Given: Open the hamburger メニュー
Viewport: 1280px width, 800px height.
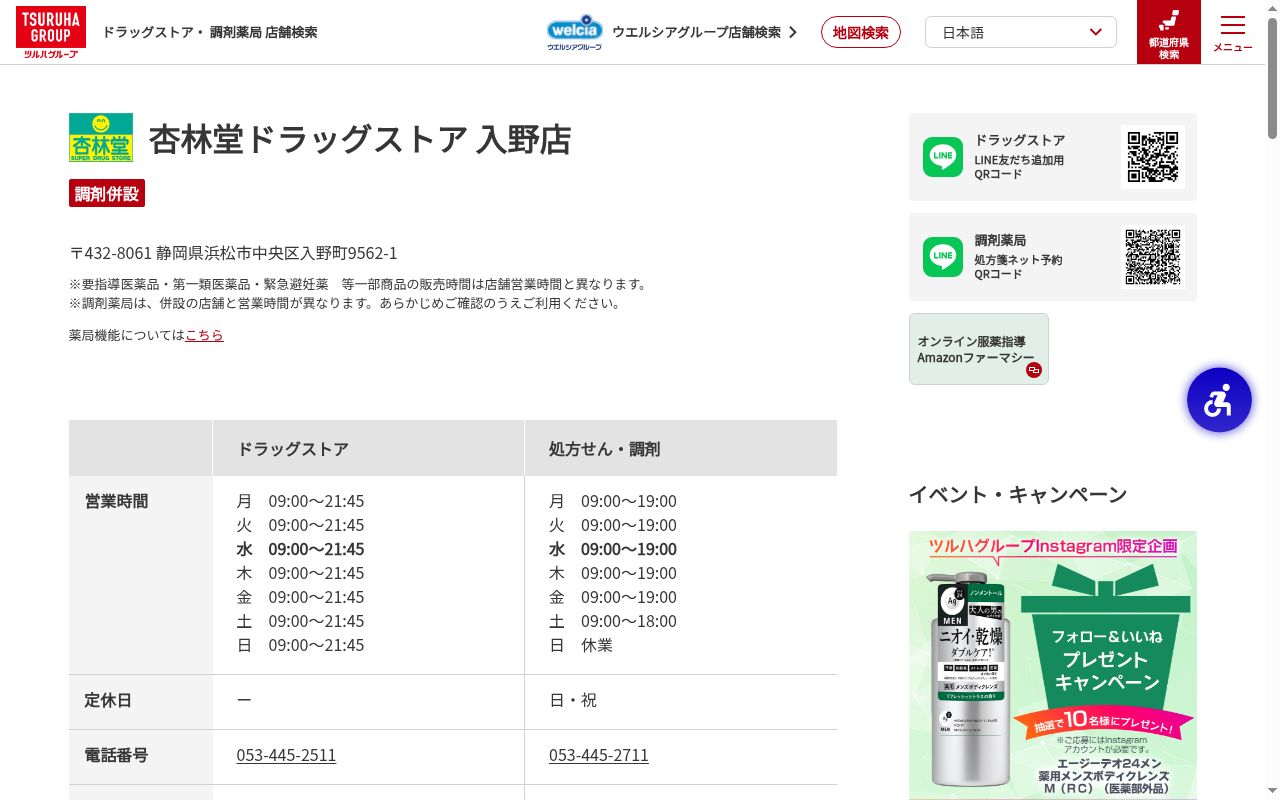Looking at the screenshot, I should [1233, 32].
